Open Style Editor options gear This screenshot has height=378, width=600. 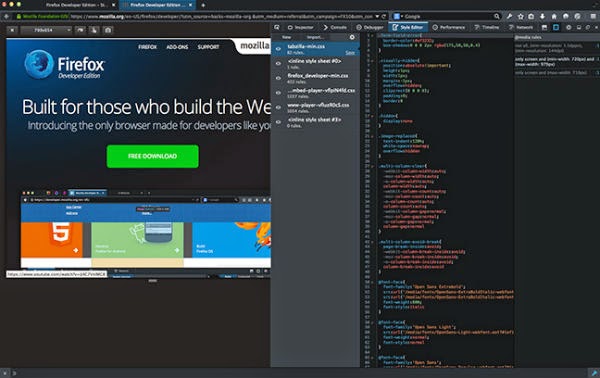pos(352,37)
